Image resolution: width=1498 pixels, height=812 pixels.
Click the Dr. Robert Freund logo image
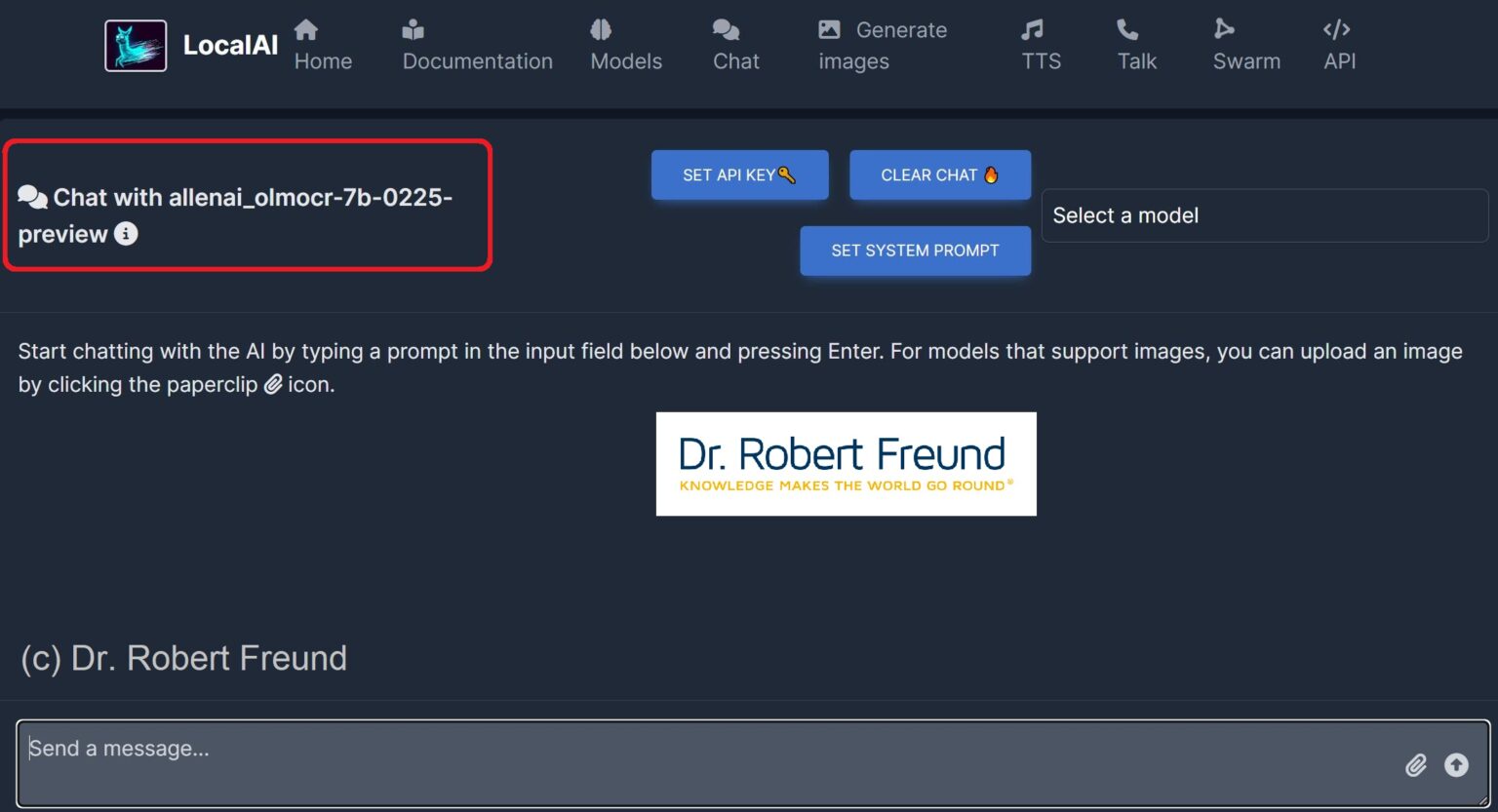[846, 463]
